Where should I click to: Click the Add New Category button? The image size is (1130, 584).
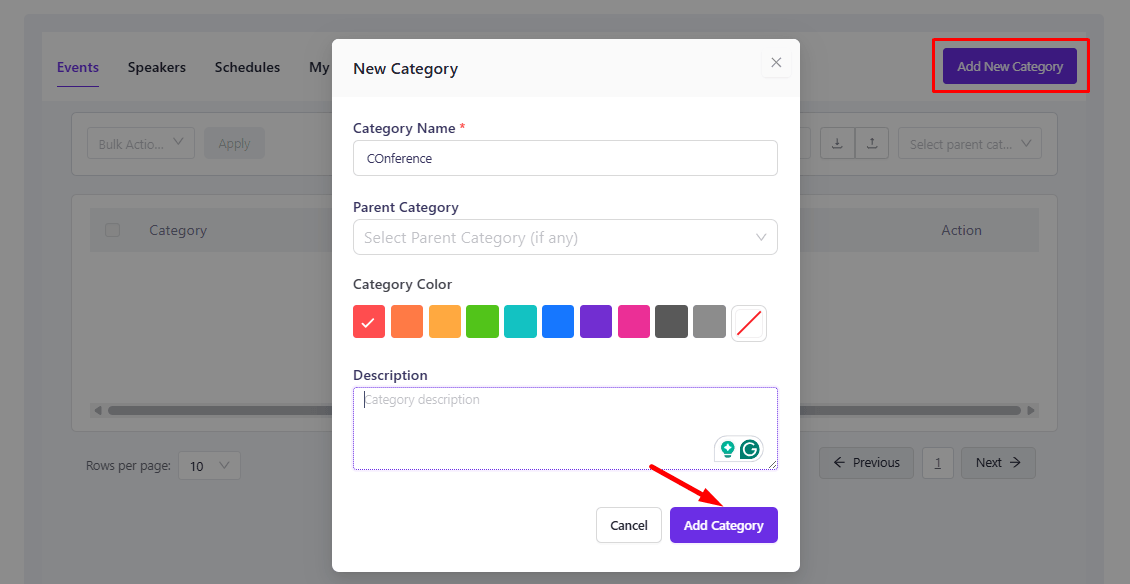[x=1010, y=67]
